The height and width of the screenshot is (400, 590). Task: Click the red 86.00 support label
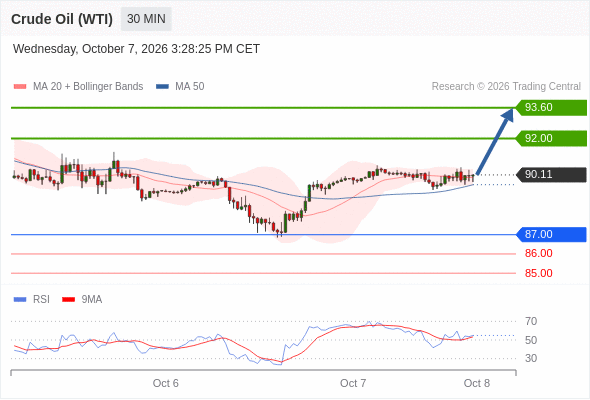539,253
